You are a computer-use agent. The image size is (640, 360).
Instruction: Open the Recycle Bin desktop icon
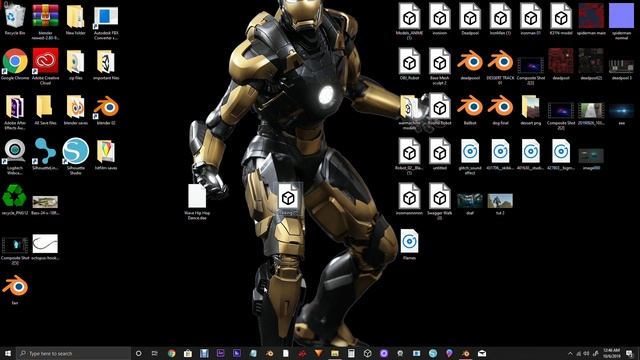[15, 17]
